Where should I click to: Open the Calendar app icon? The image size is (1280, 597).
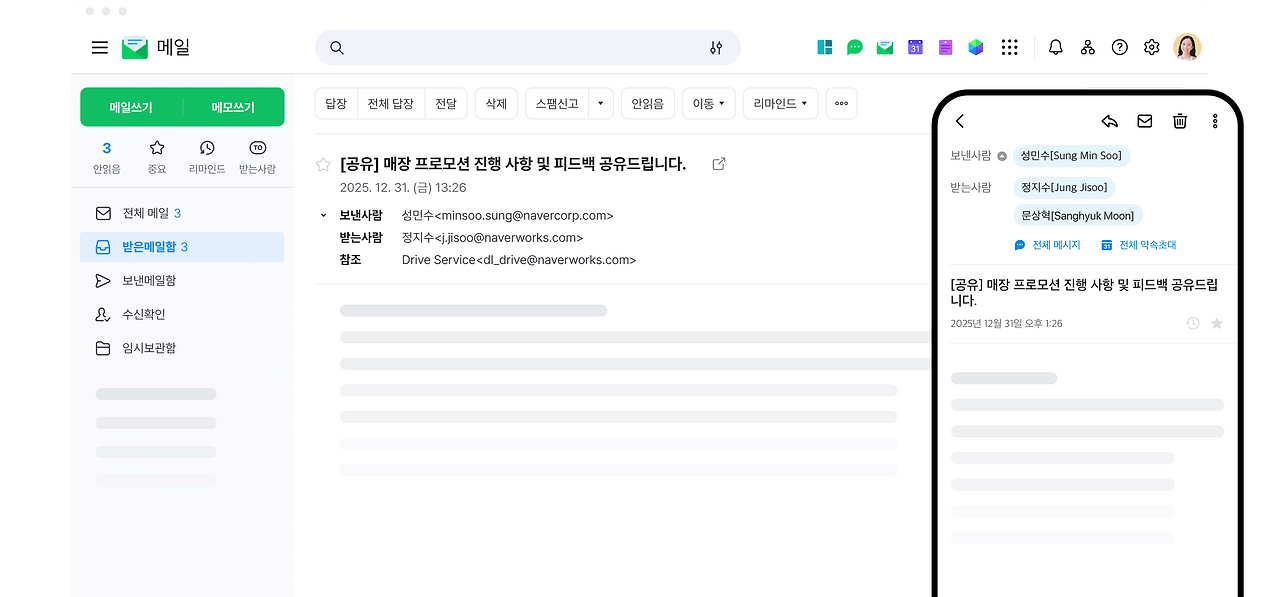[915, 47]
